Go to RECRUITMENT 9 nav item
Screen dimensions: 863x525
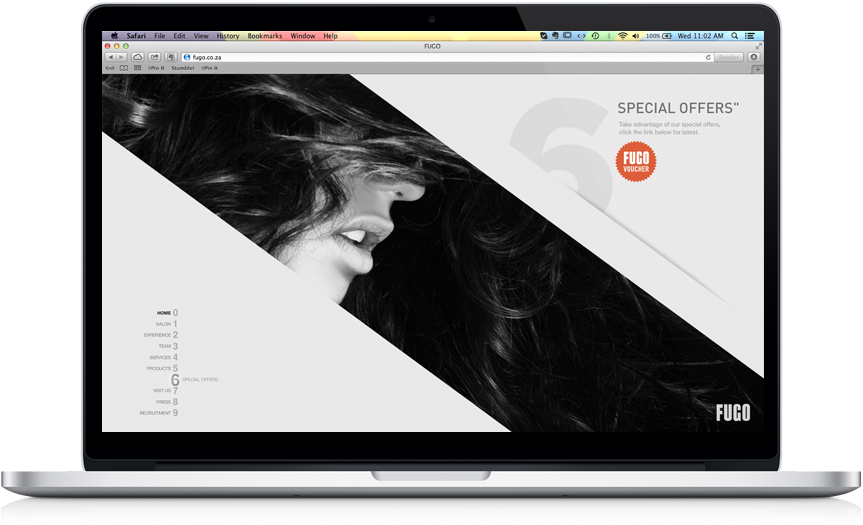(x=159, y=413)
